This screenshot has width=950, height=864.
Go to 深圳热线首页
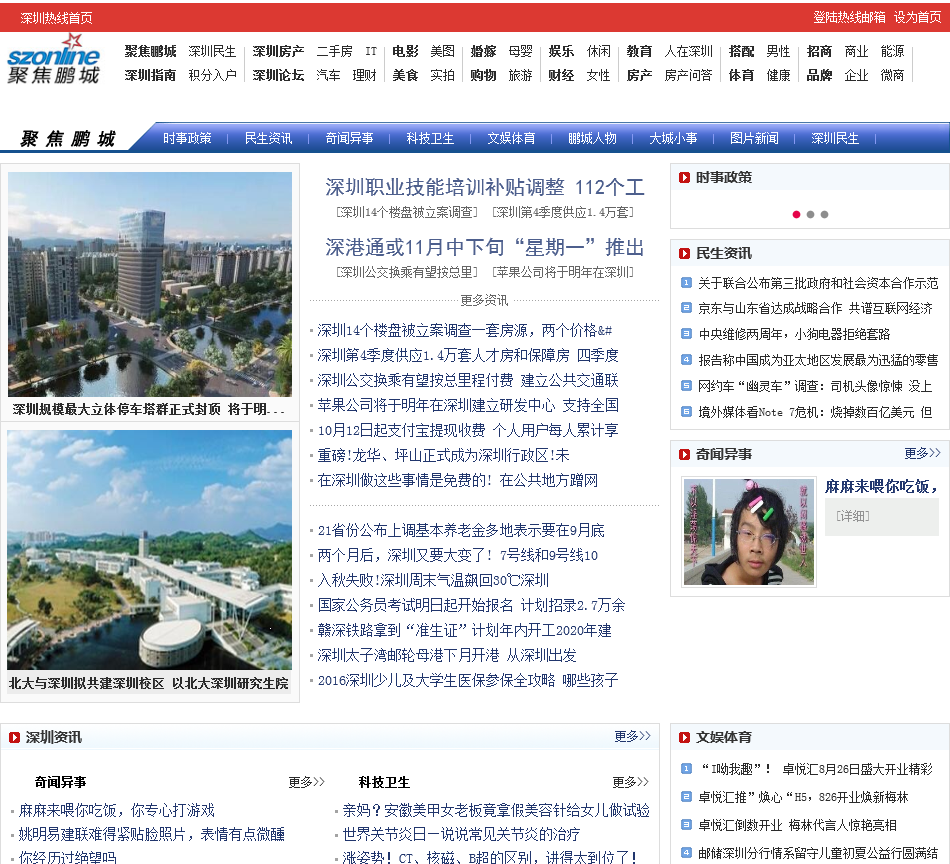[56, 18]
